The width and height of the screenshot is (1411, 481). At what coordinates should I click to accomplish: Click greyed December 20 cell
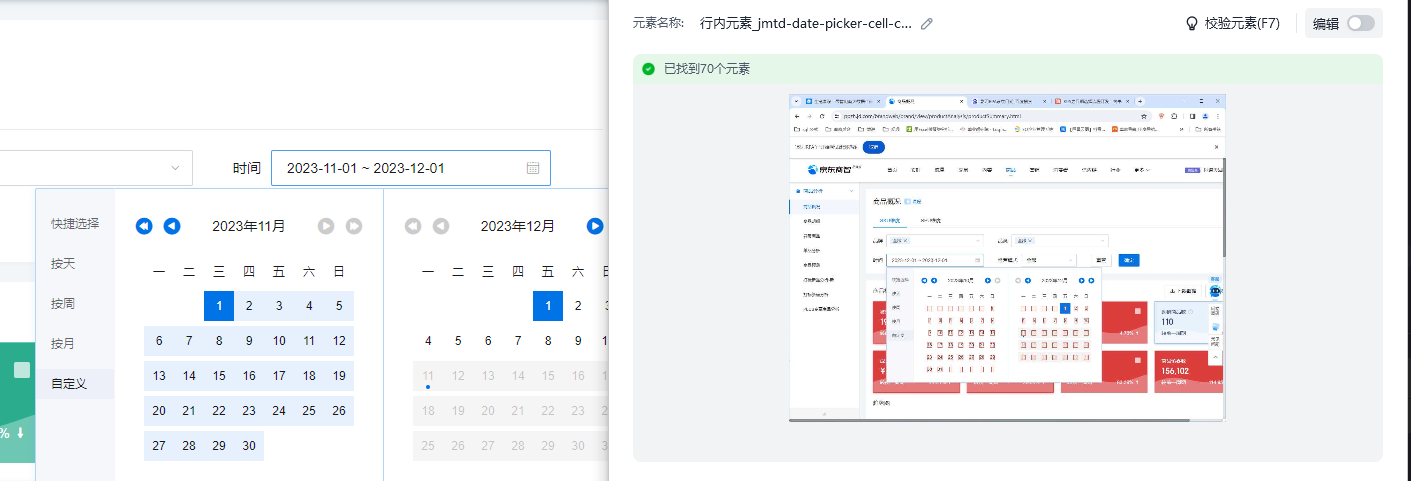coord(488,411)
